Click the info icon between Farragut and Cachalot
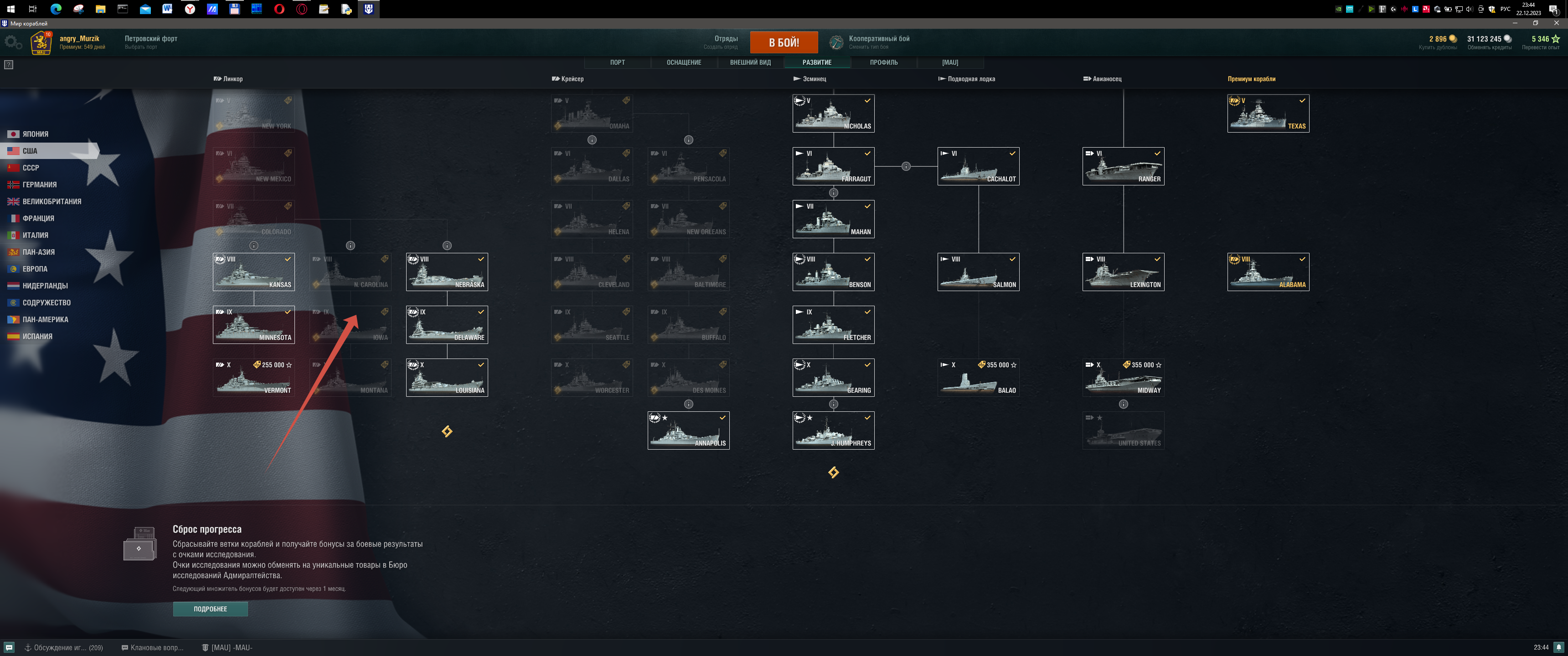 pos(906,166)
